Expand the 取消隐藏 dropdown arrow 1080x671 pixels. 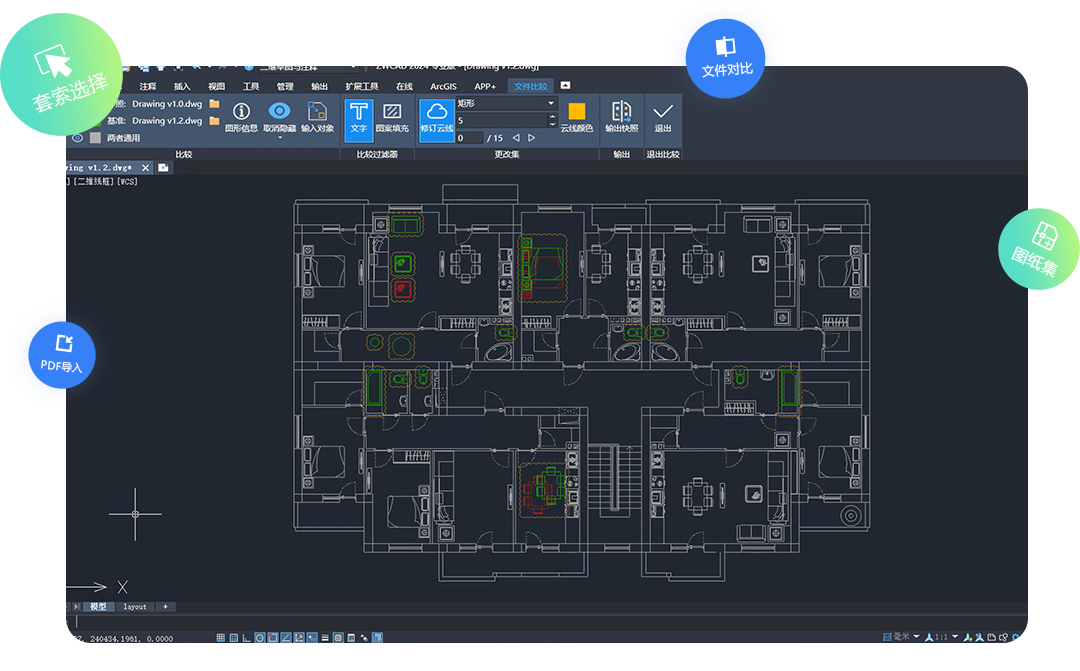[x=280, y=138]
